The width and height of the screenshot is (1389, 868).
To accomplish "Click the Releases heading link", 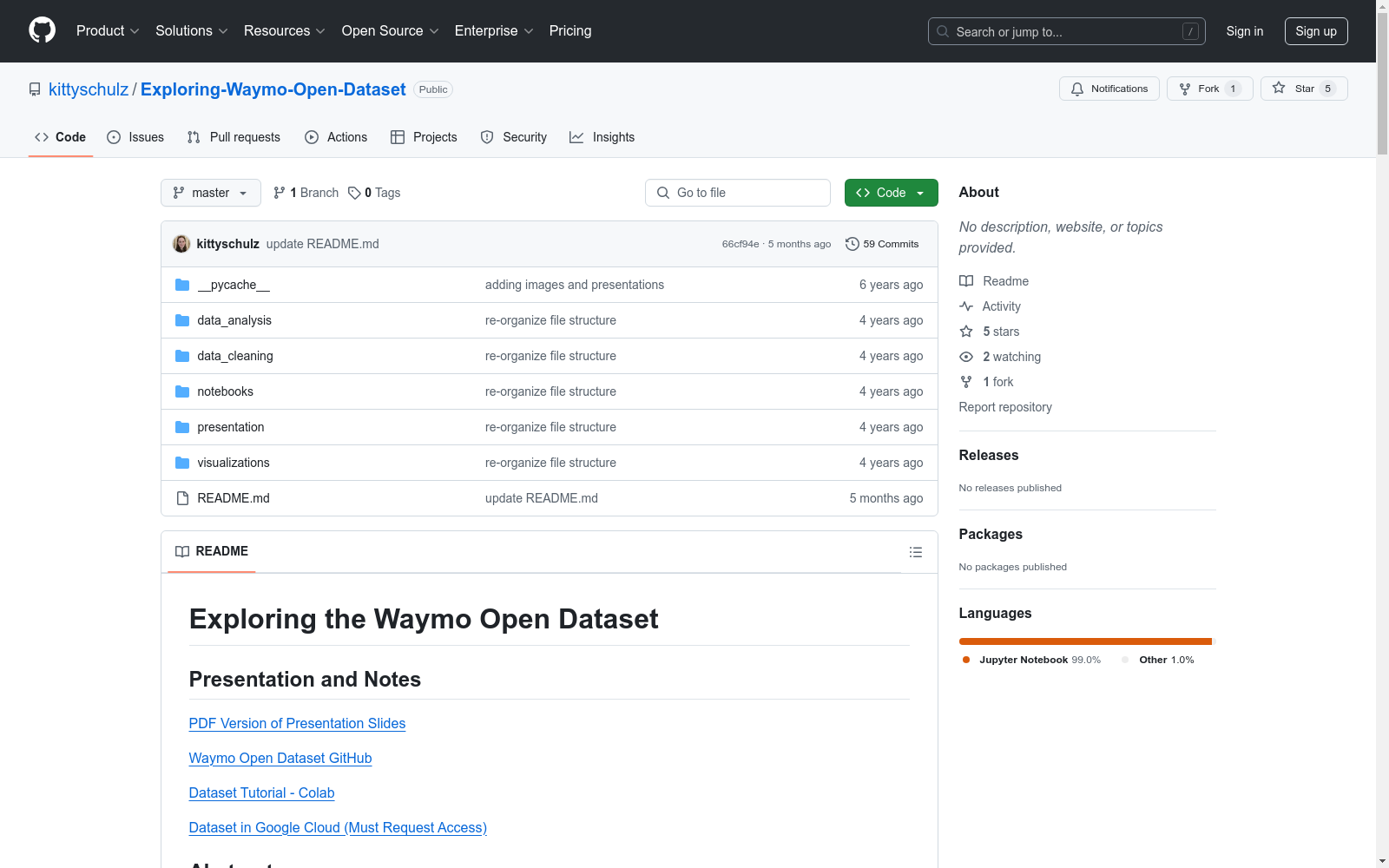I will tap(989, 456).
